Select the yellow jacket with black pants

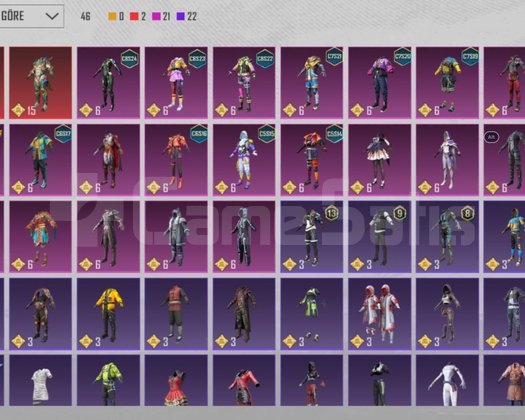(x=108, y=314)
